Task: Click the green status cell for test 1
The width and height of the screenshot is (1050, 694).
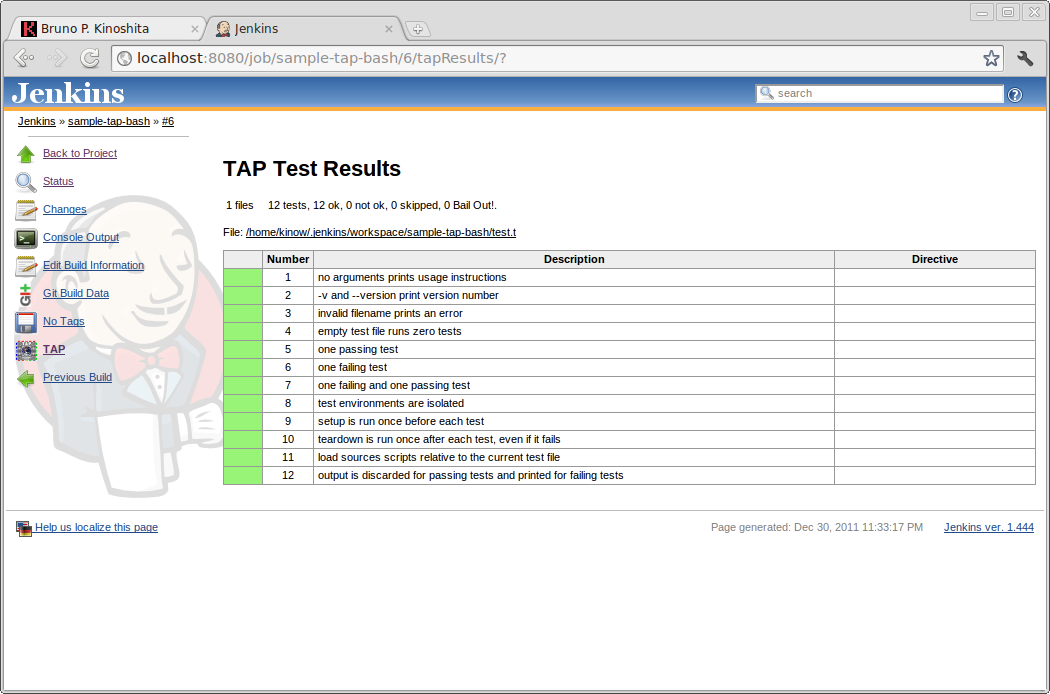Action: pyautogui.click(x=243, y=277)
